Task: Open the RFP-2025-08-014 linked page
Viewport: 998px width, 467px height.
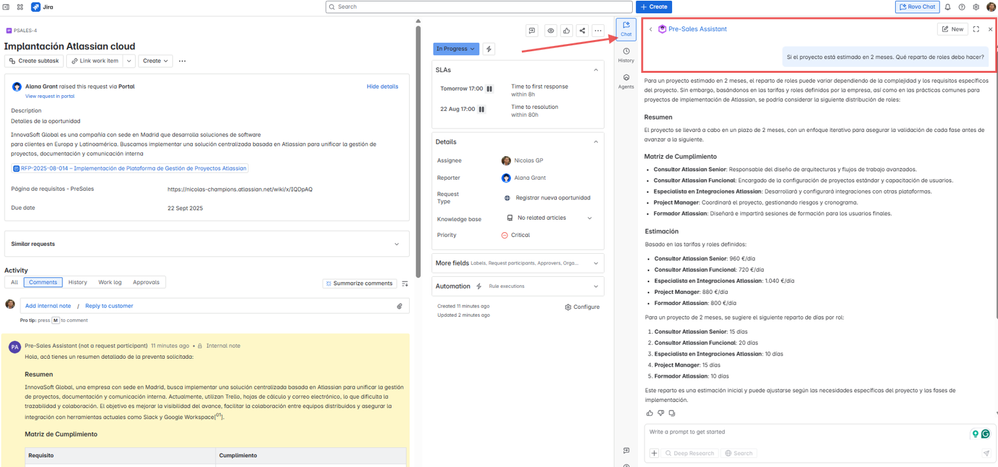Action: tap(130, 169)
